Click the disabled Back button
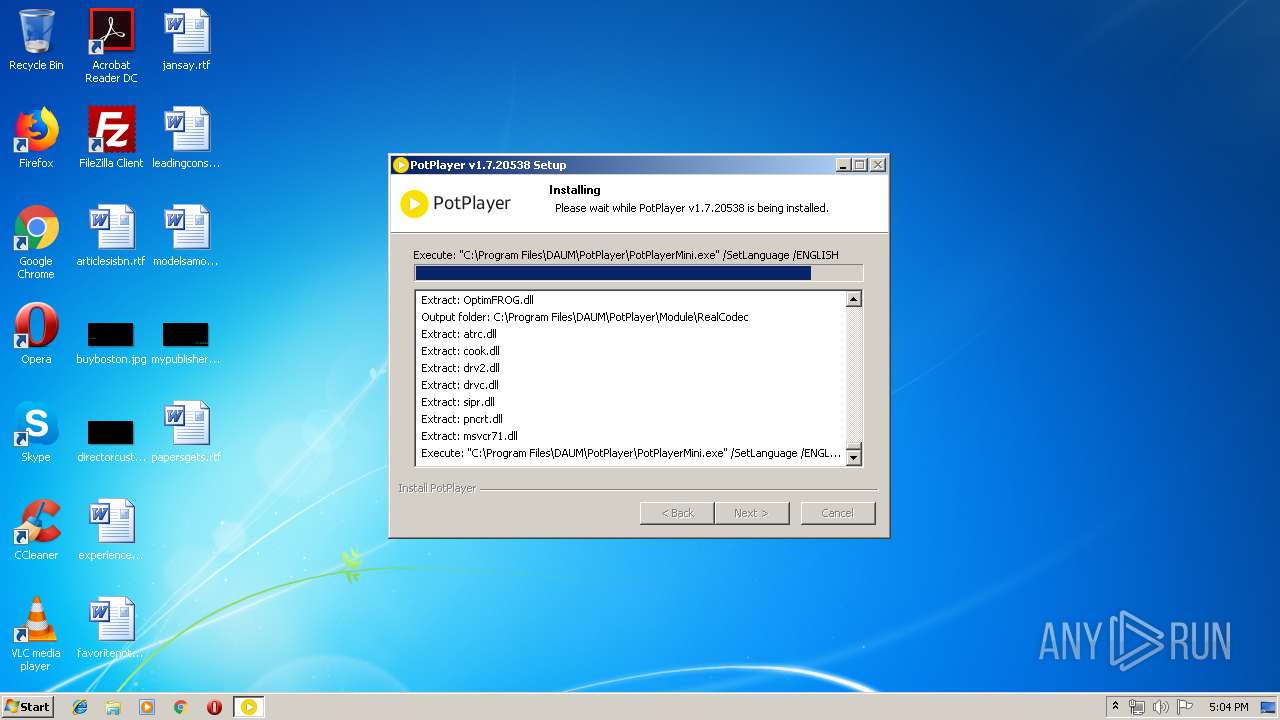Viewport: 1280px width, 720px height. coord(677,513)
